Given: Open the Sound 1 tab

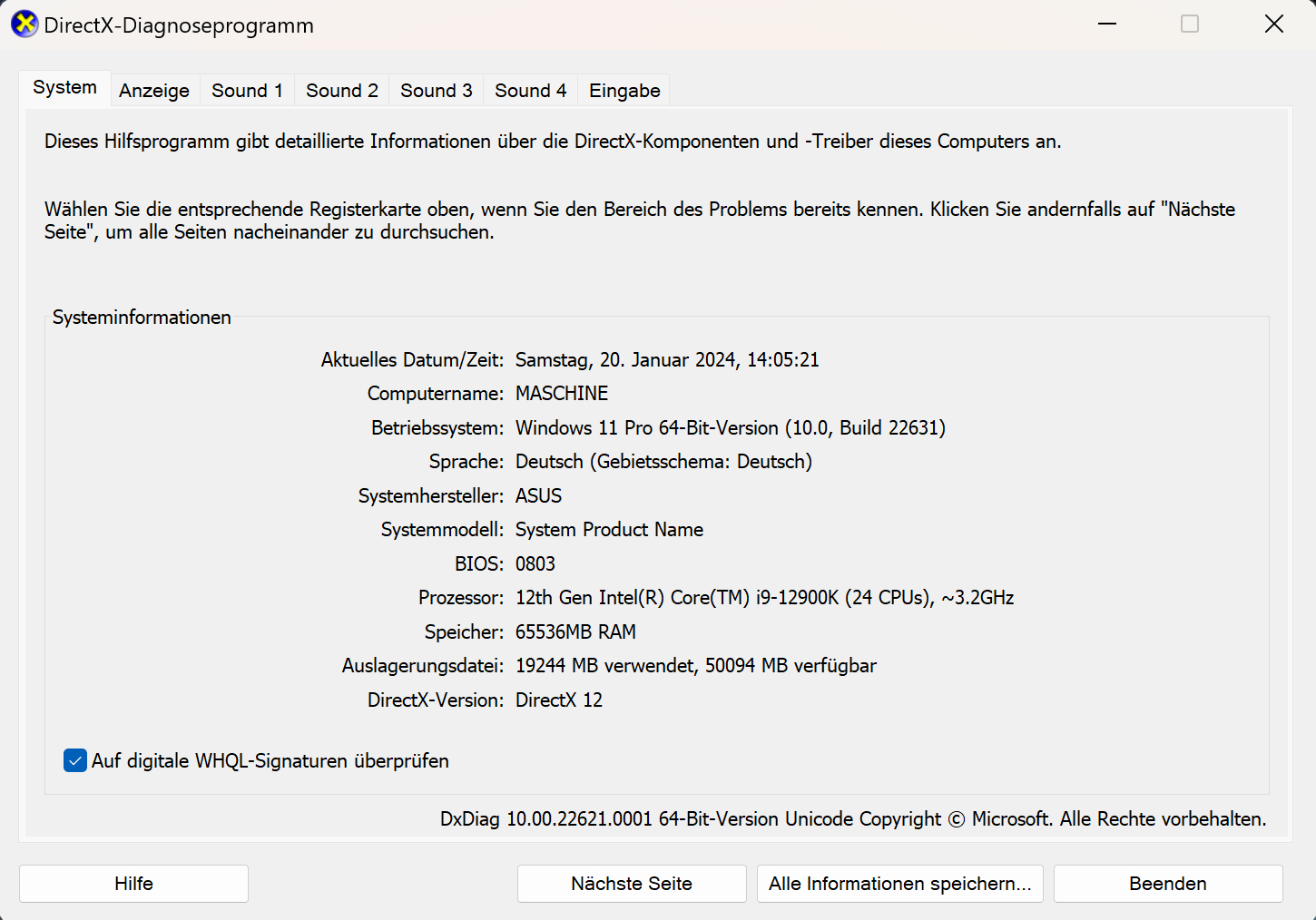Looking at the screenshot, I should coord(247,91).
